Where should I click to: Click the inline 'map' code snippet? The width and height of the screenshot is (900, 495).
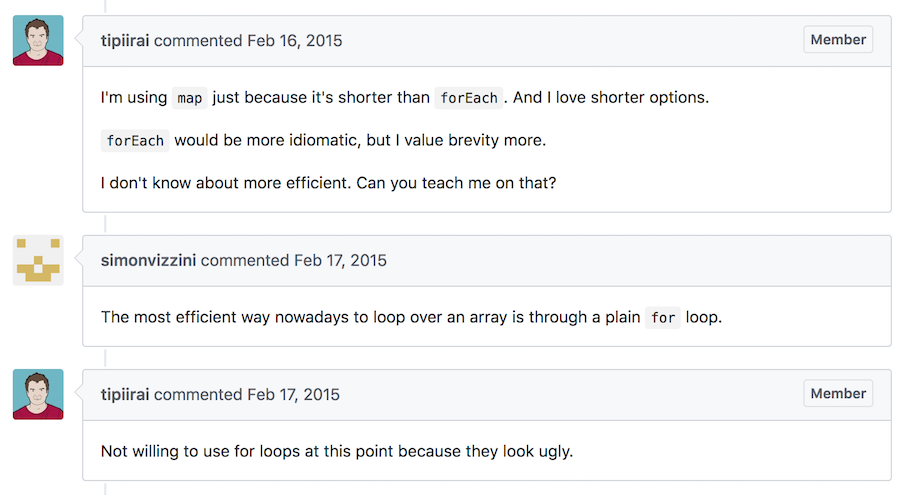[x=189, y=99]
